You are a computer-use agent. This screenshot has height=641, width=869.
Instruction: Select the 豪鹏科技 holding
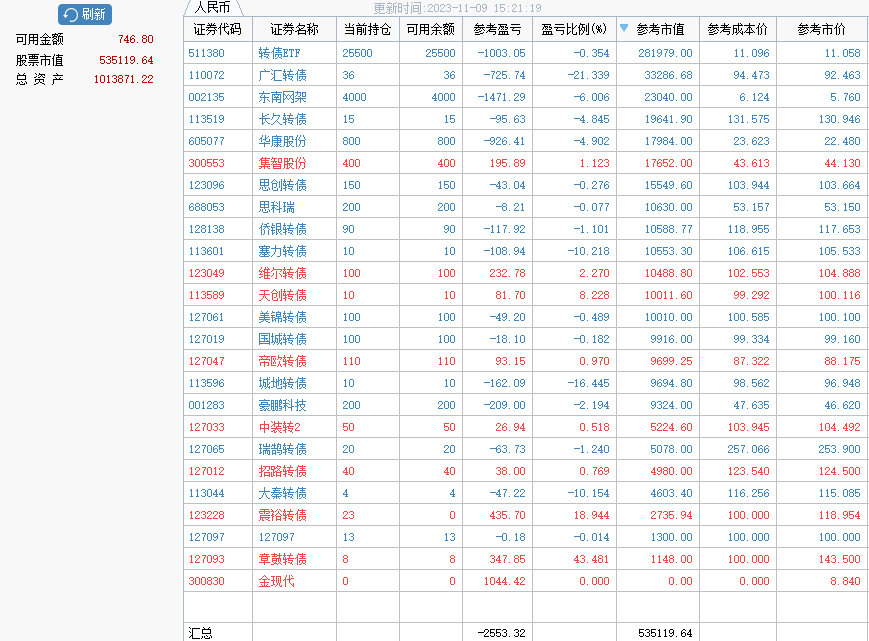click(283, 405)
